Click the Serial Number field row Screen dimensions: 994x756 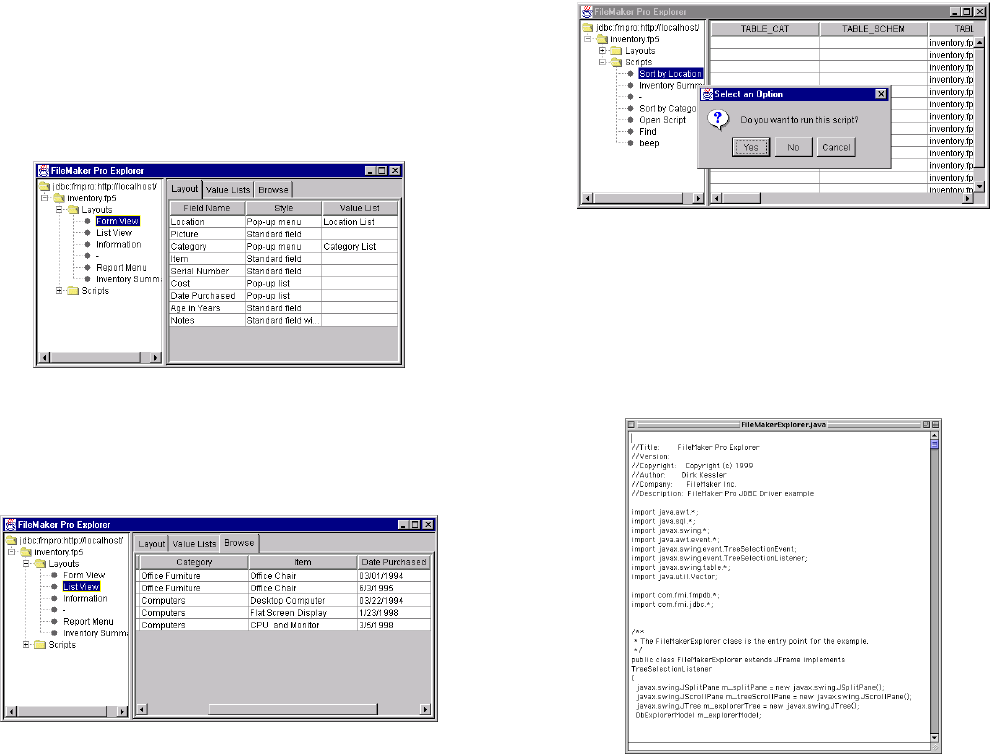click(283, 271)
